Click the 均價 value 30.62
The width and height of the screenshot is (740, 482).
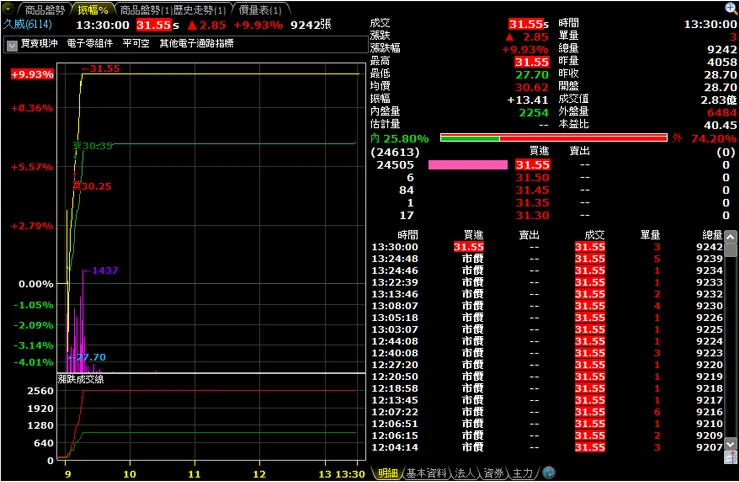(532, 88)
